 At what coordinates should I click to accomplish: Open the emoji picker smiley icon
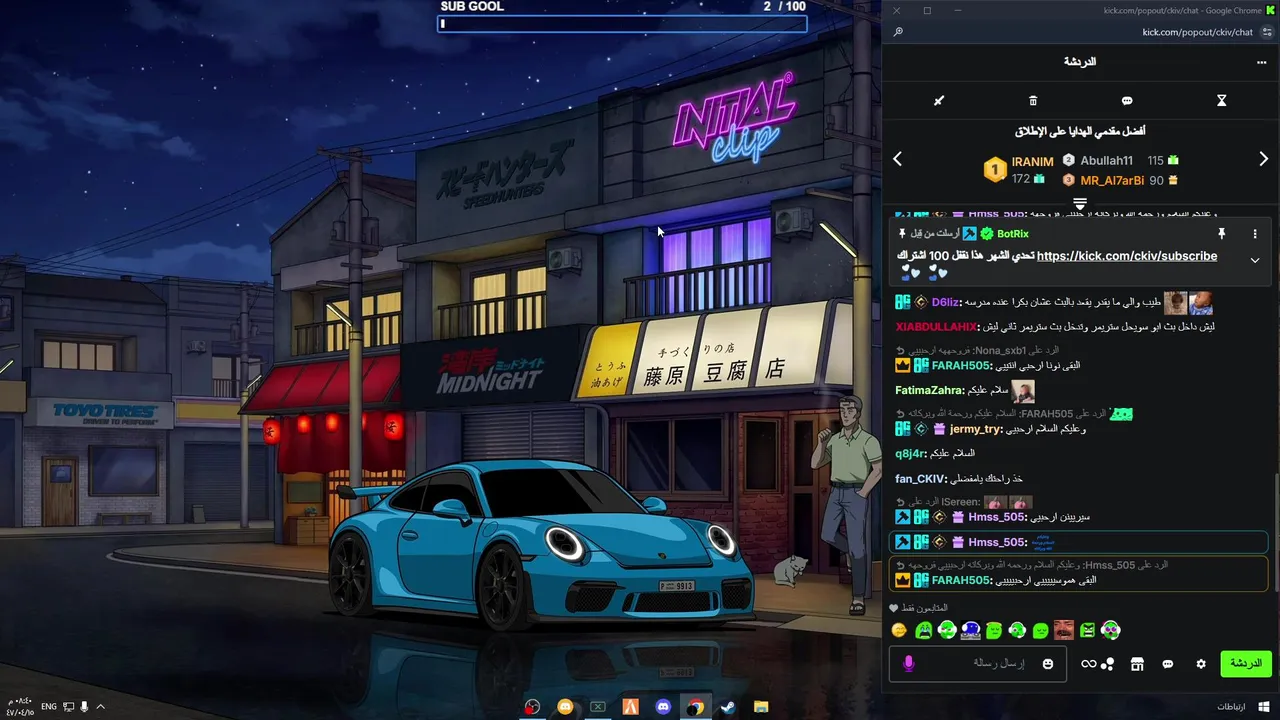[1048, 663]
